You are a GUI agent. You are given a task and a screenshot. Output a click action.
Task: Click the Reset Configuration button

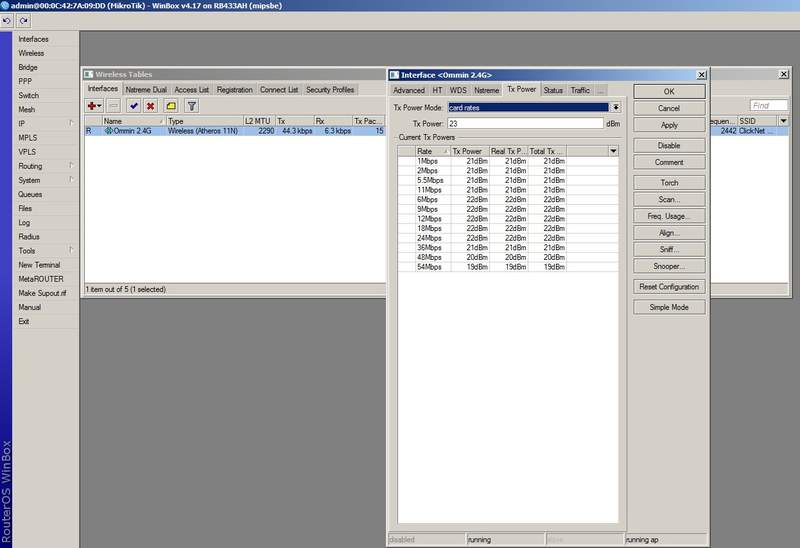669,287
